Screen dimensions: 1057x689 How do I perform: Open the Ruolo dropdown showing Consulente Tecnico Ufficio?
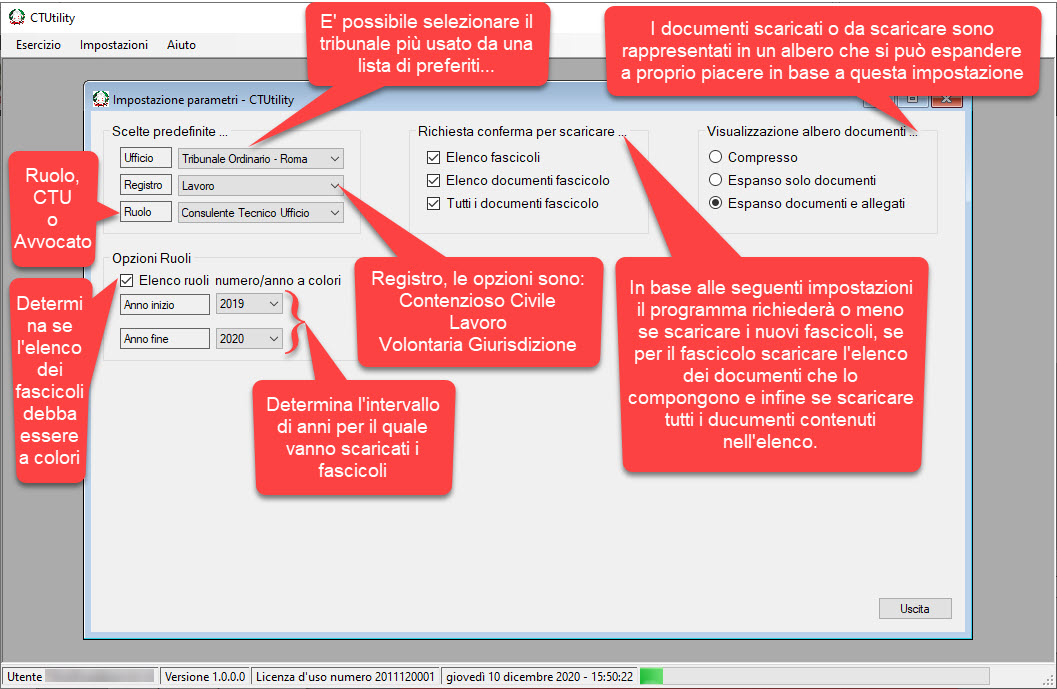[260, 213]
